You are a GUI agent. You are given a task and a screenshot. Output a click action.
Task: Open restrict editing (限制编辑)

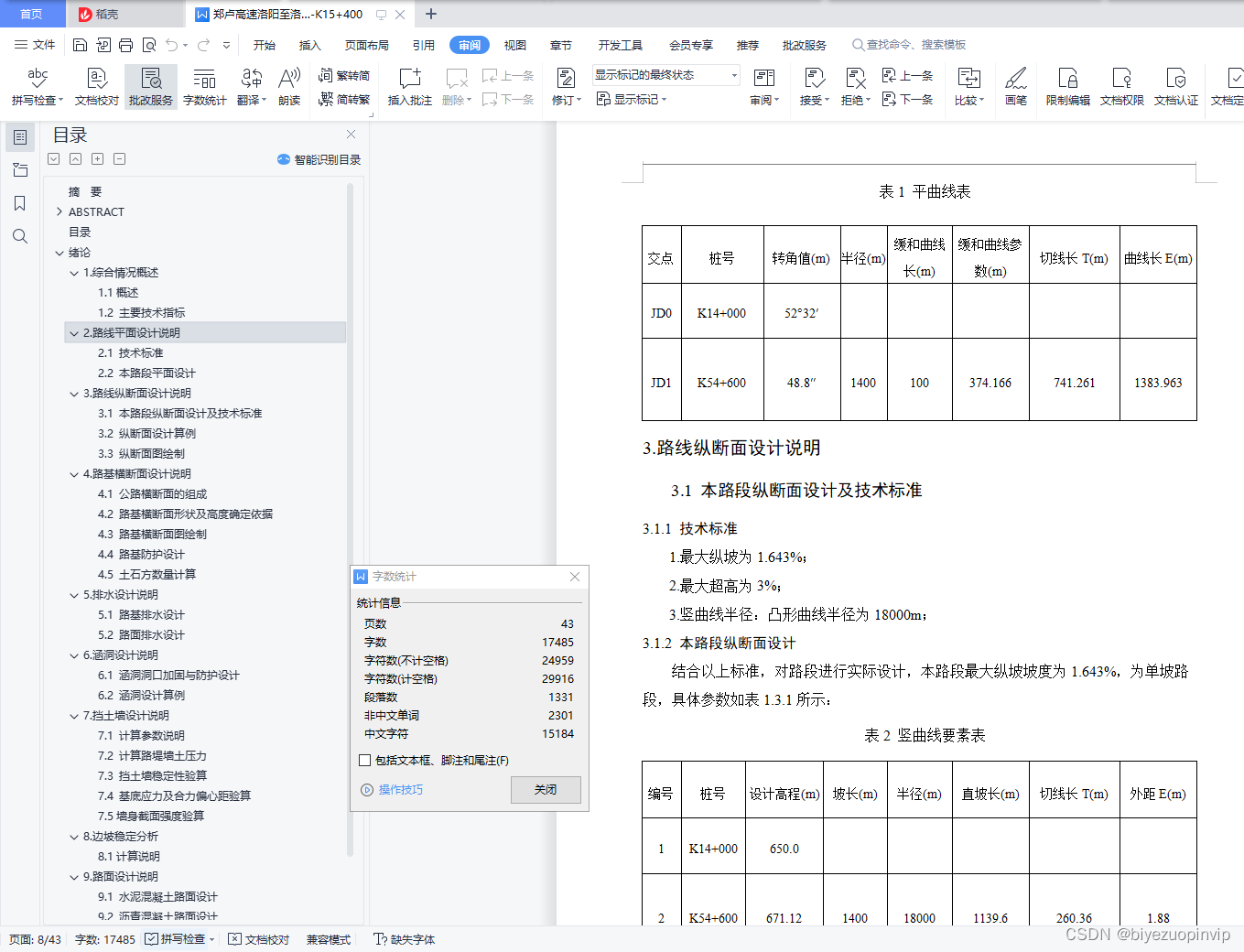coord(1068,87)
